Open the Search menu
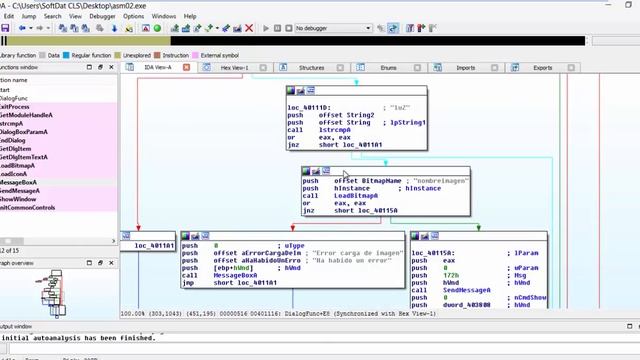This screenshot has width=640, height=360. tap(53, 16)
